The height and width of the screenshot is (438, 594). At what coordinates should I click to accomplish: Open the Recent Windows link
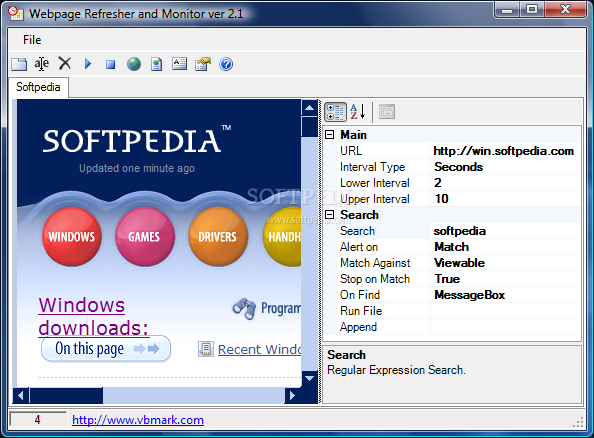tap(259, 349)
